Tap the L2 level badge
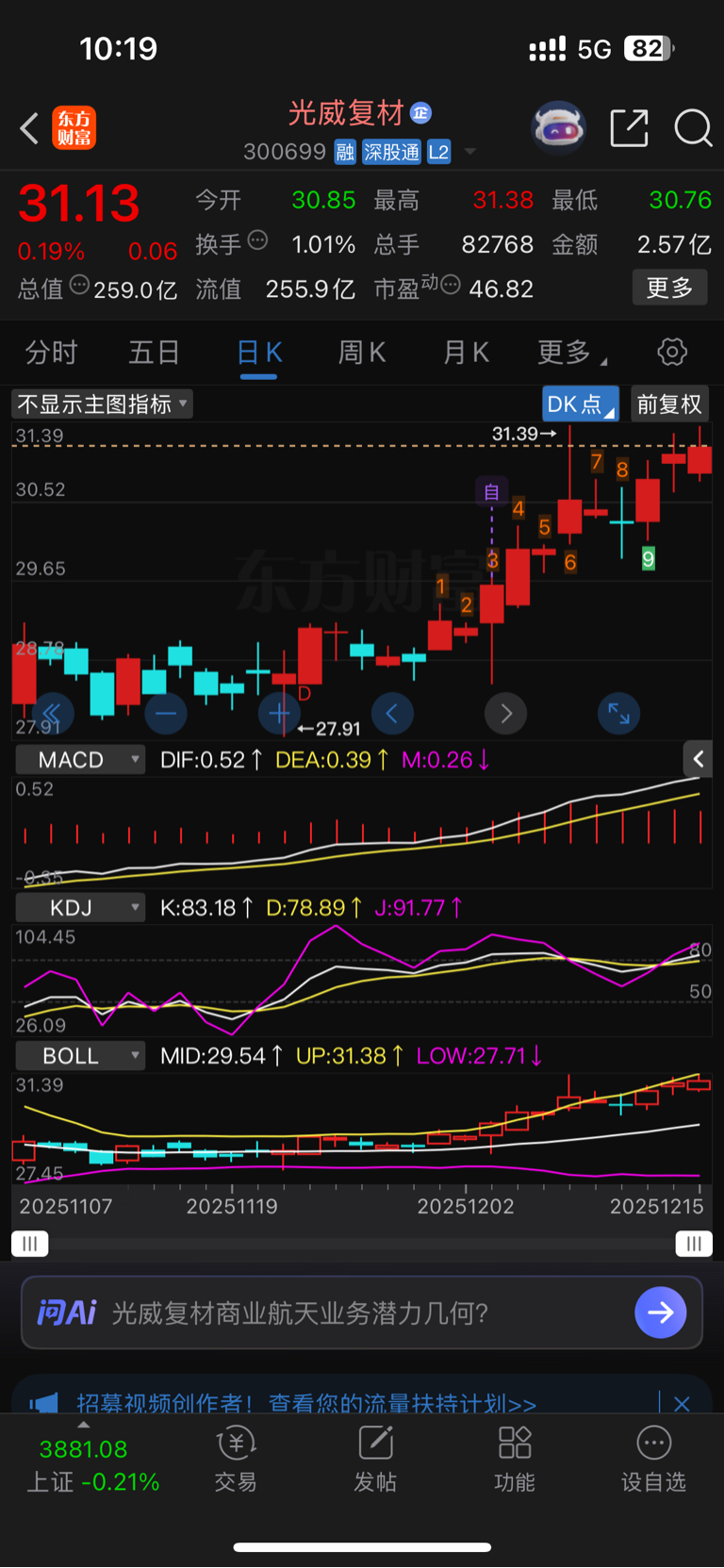 pos(438,152)
